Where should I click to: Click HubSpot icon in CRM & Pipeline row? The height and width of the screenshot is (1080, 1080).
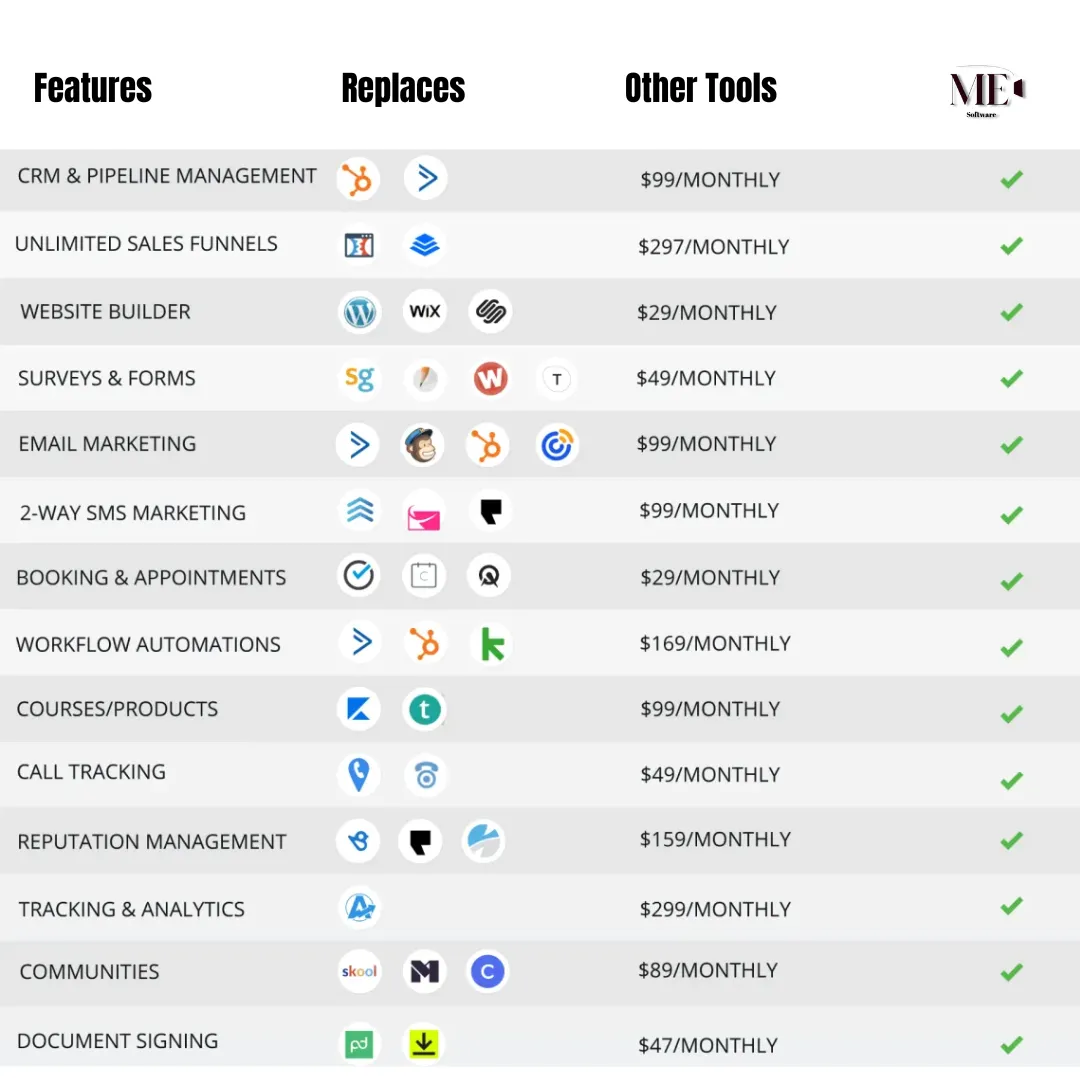coord(358,179)
